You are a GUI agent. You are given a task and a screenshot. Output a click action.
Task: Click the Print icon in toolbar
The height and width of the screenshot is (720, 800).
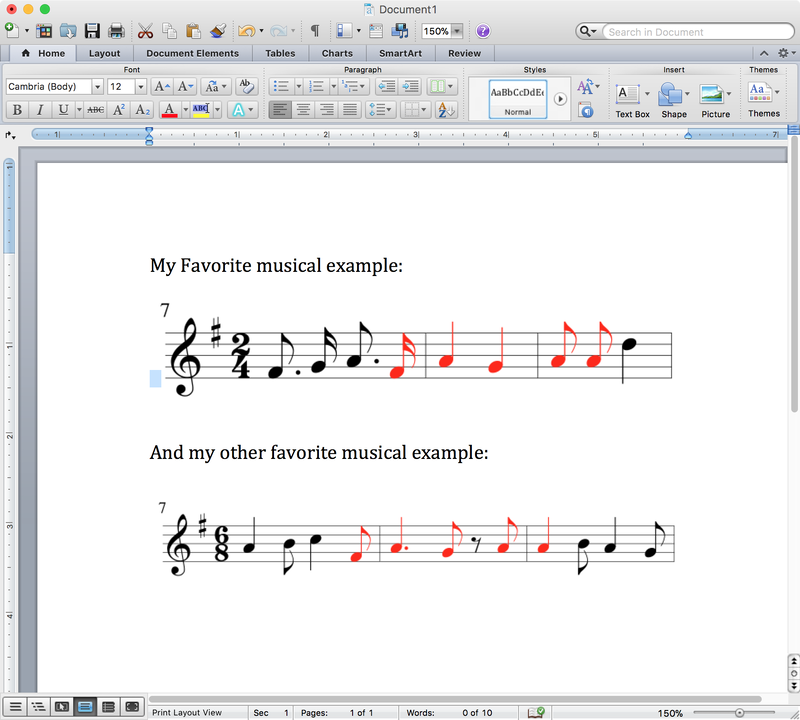click(x=116, y=31)
